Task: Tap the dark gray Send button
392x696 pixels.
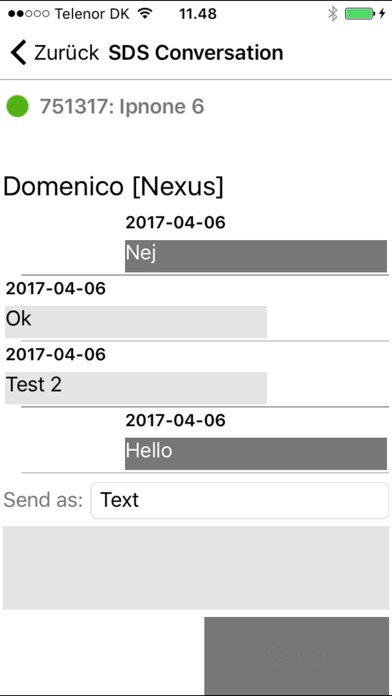Action: click(297, 655)
